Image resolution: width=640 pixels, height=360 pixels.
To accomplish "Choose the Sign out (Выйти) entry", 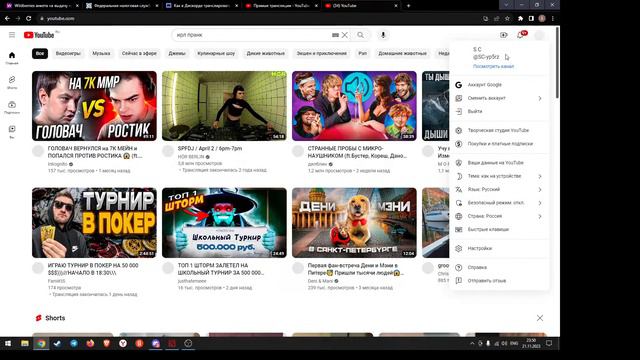I will 499,111.
